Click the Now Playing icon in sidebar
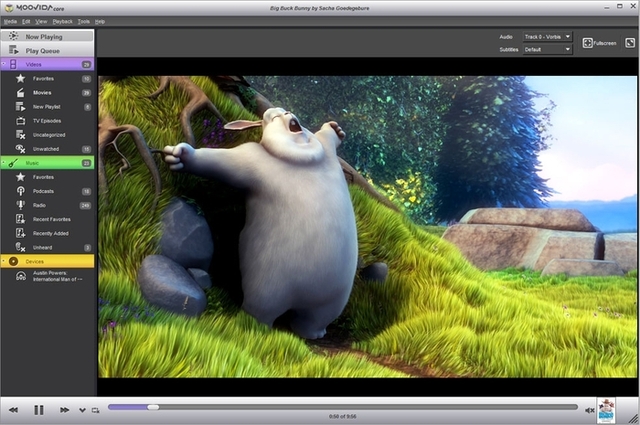Viewport: 640px width, 425px height. tap(13, 36)
